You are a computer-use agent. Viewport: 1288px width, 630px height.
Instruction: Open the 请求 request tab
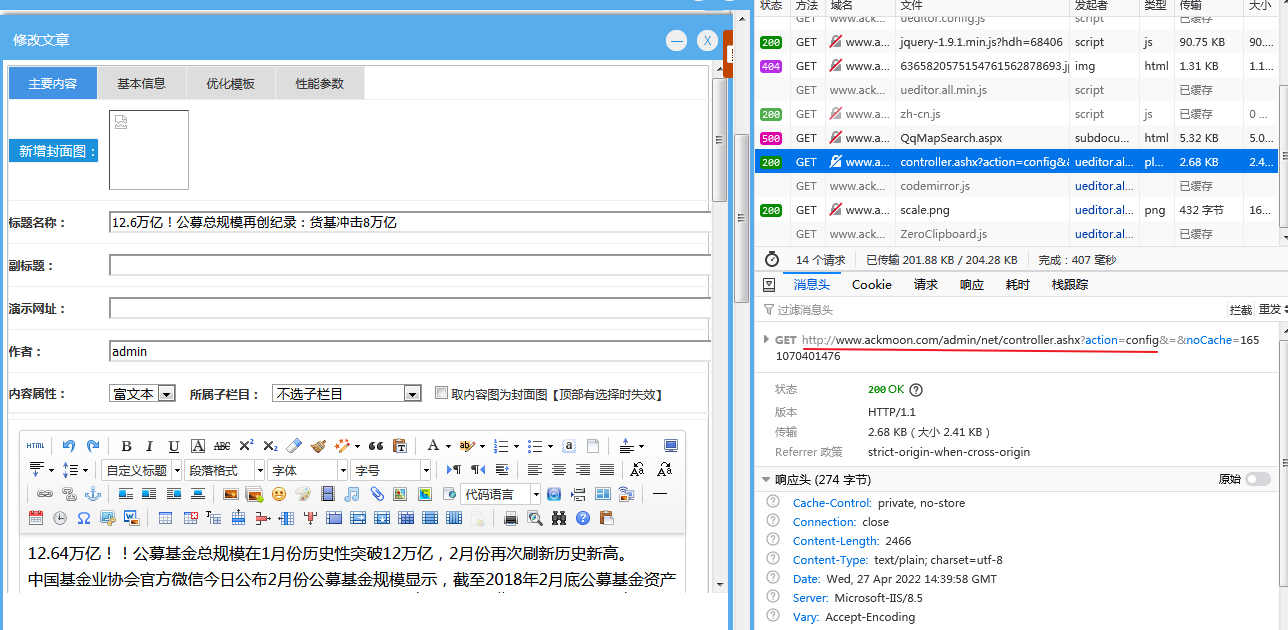coord(926,285)
